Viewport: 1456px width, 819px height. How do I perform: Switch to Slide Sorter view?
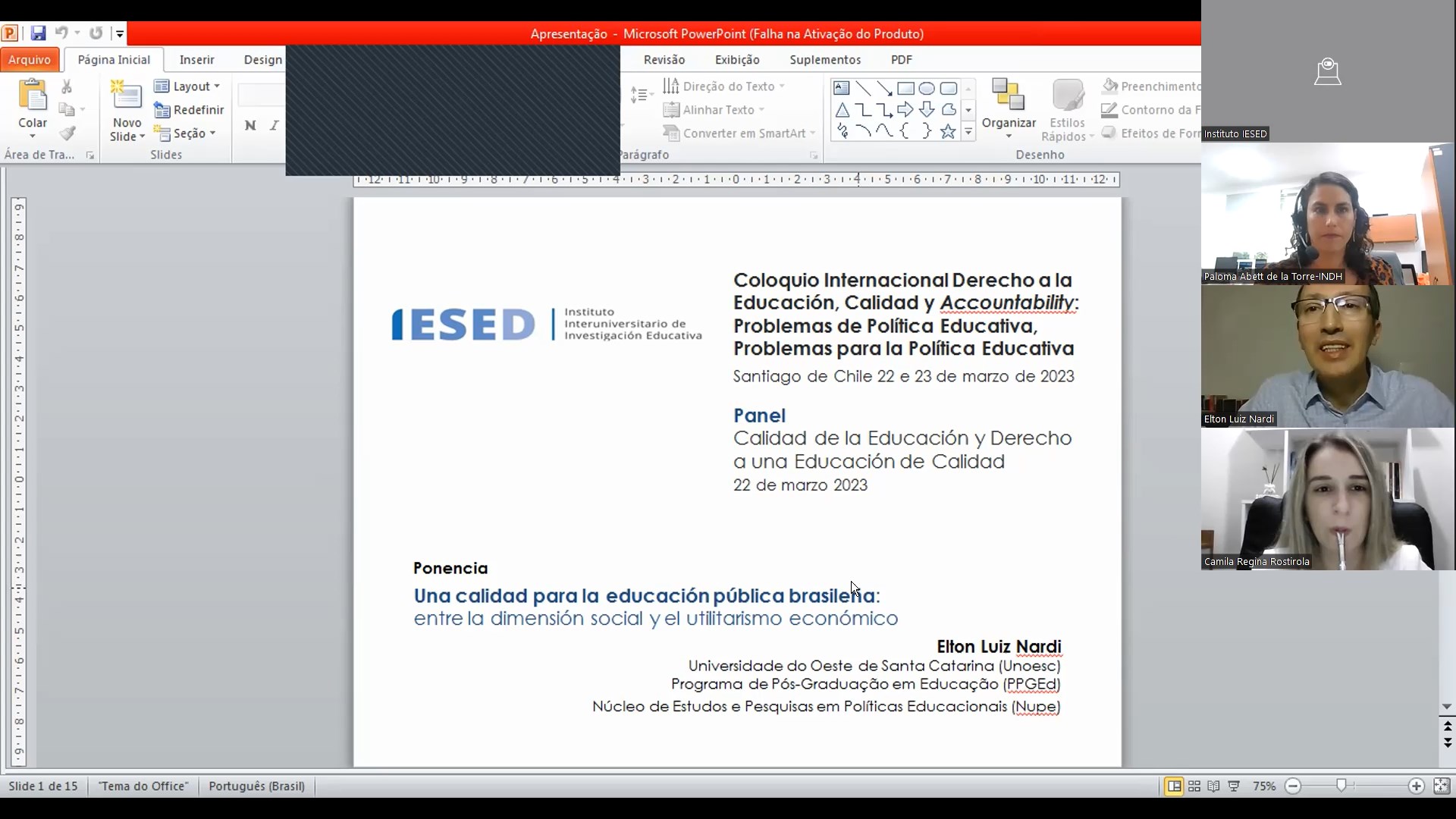point(1194,786)
